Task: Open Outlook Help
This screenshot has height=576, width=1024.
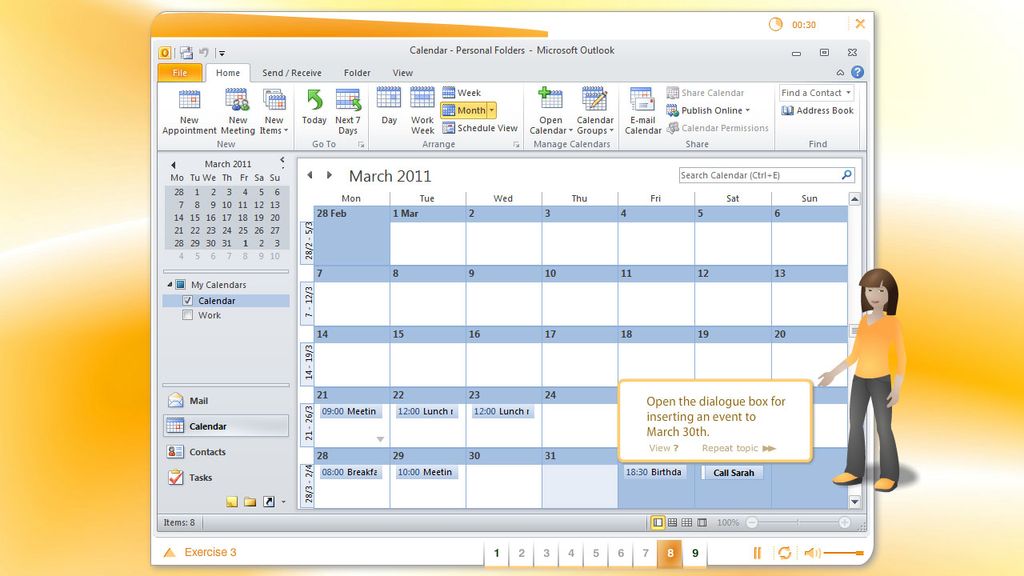Action: coord(857,72)
